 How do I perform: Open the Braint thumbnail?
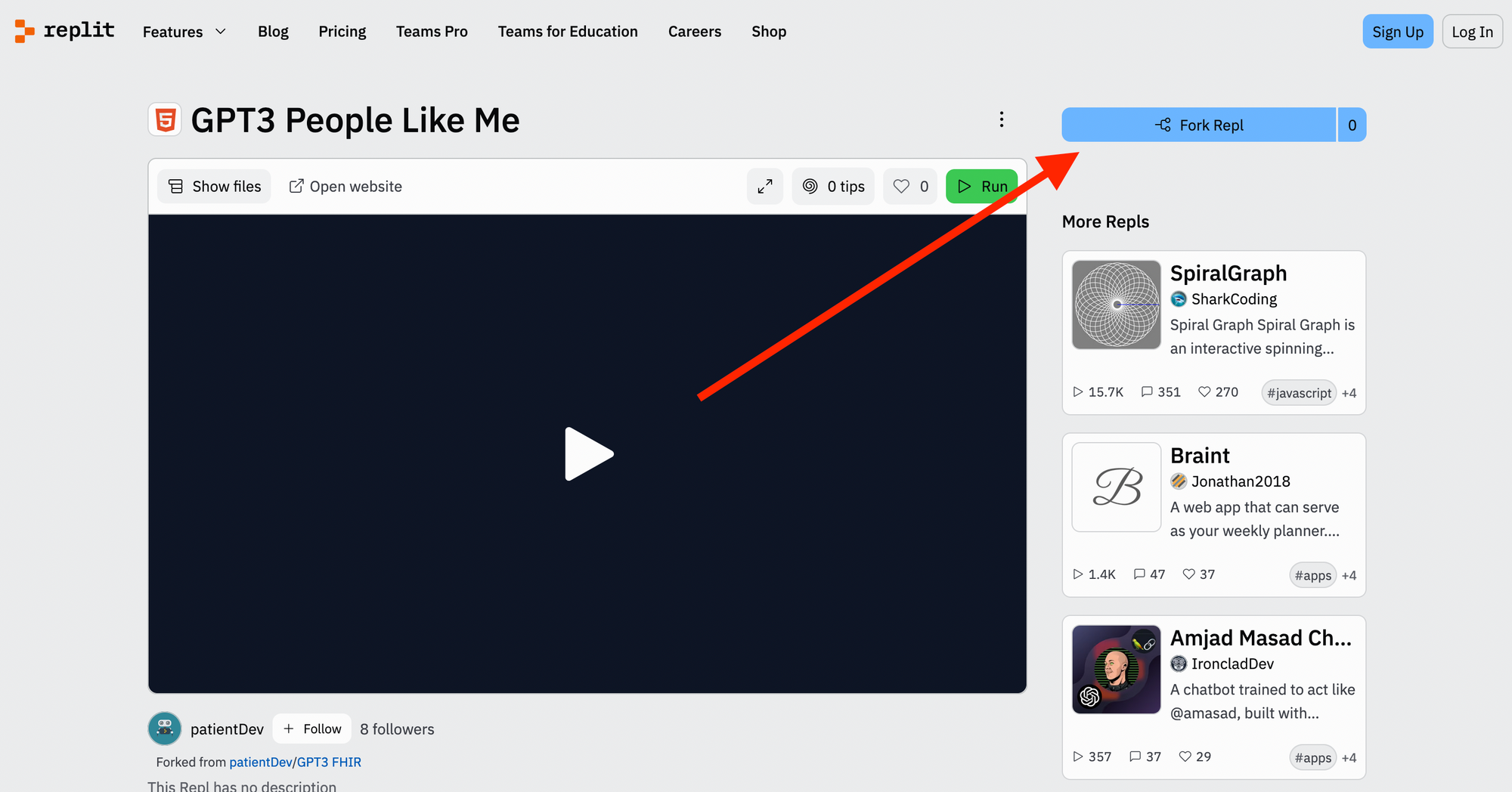1117,487
